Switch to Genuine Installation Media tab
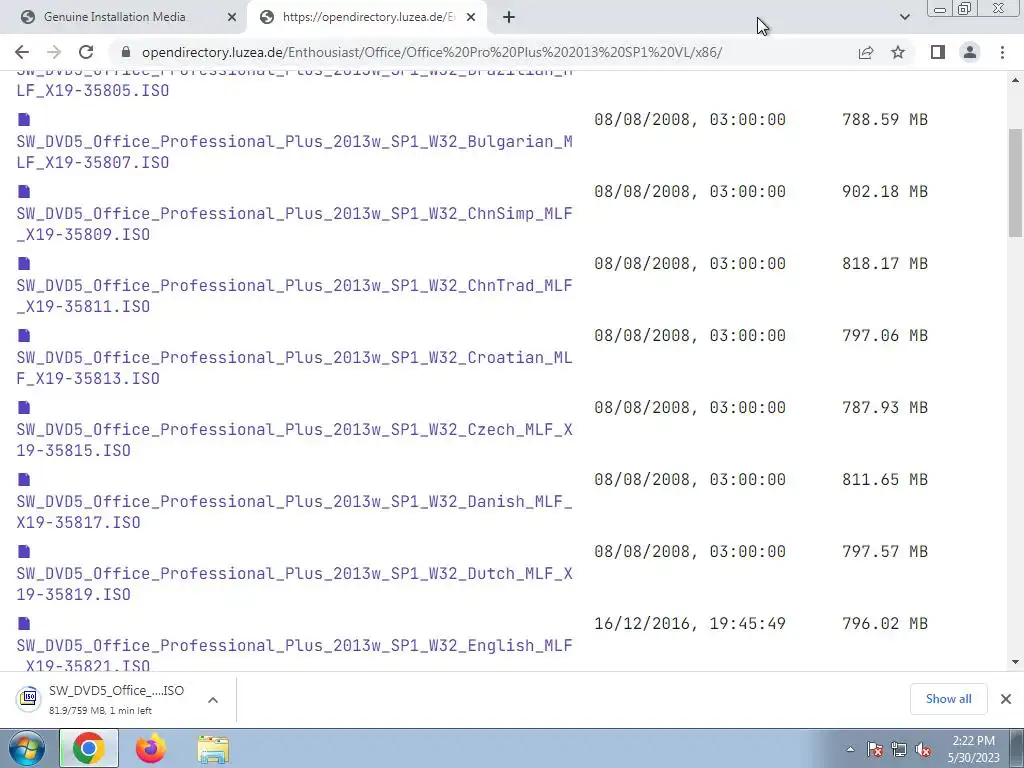This screenshot has height=768, width=1024. (114, 17)
